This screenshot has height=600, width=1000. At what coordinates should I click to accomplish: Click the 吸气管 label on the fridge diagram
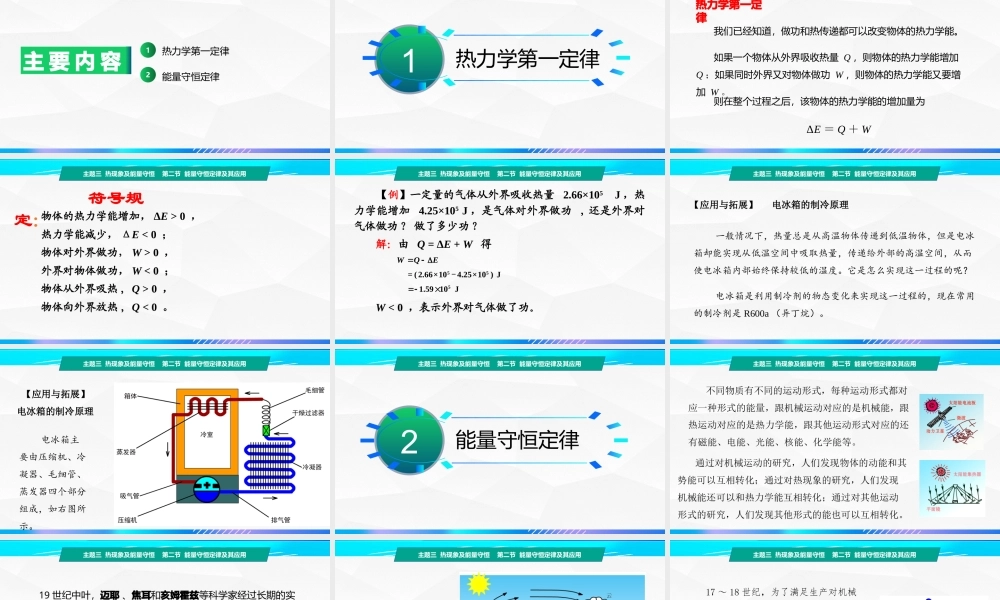tap(129, 495)
